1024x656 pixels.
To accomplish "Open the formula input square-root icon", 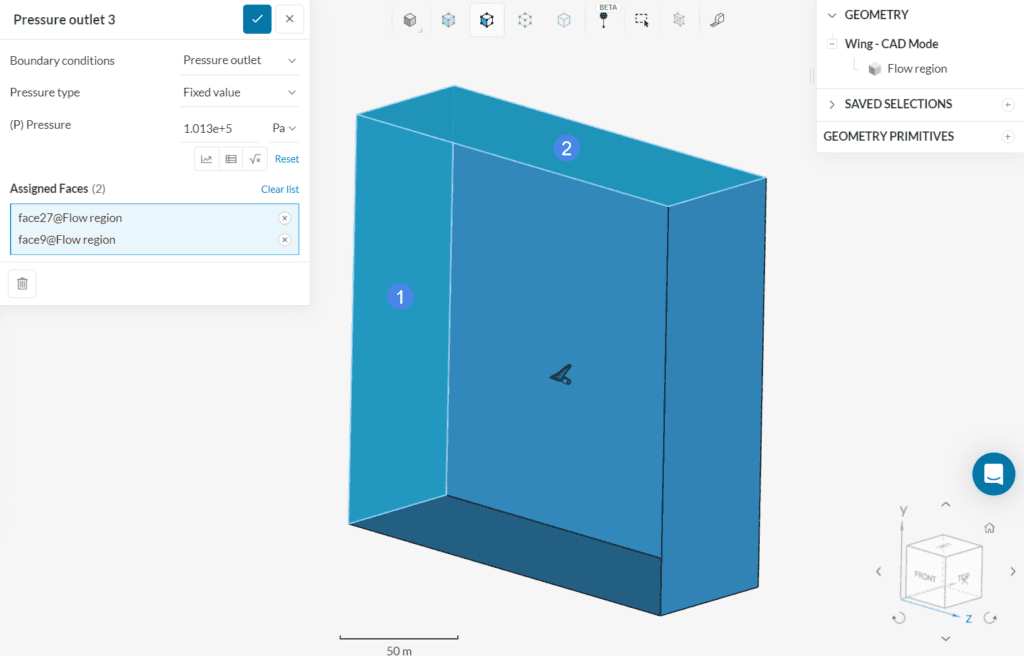I will pyautogui.click(x=255, y=159).
